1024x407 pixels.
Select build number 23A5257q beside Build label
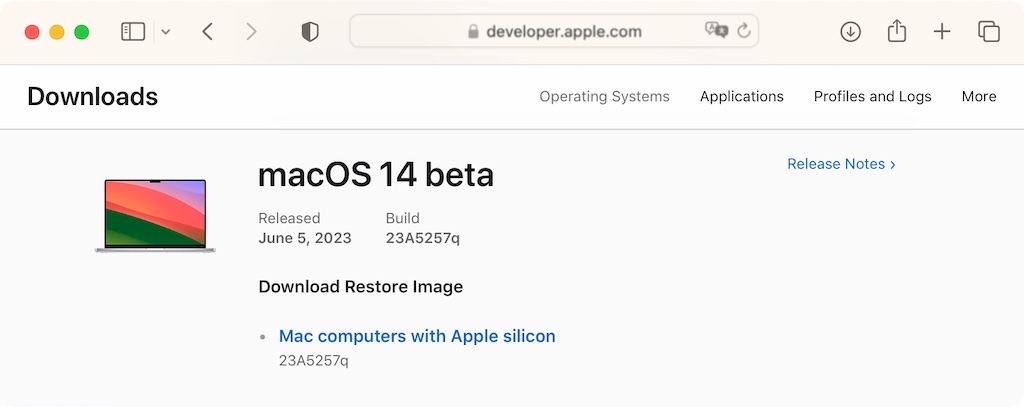(x=423, y=238)
